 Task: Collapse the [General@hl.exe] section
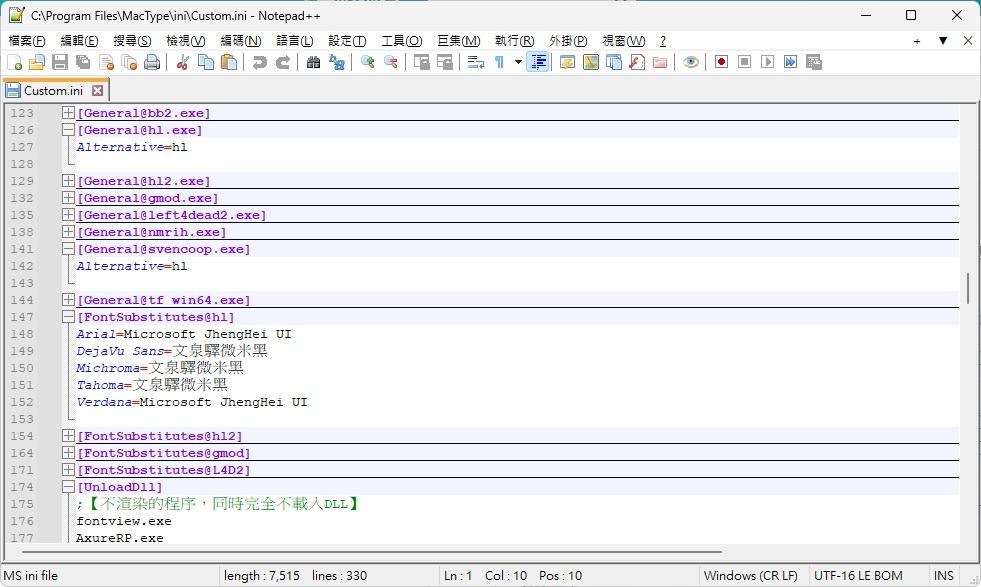[68, 130]
